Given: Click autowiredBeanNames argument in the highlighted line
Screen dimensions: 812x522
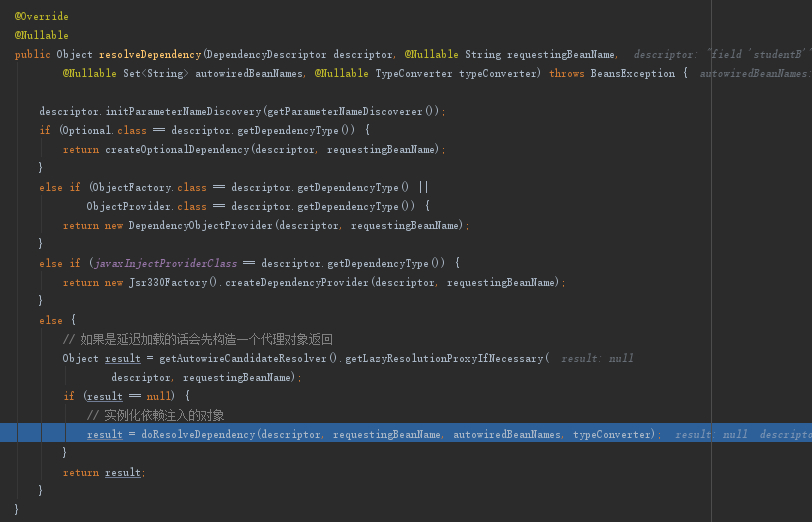Looking at the screenshot, I should click(508, 434).
